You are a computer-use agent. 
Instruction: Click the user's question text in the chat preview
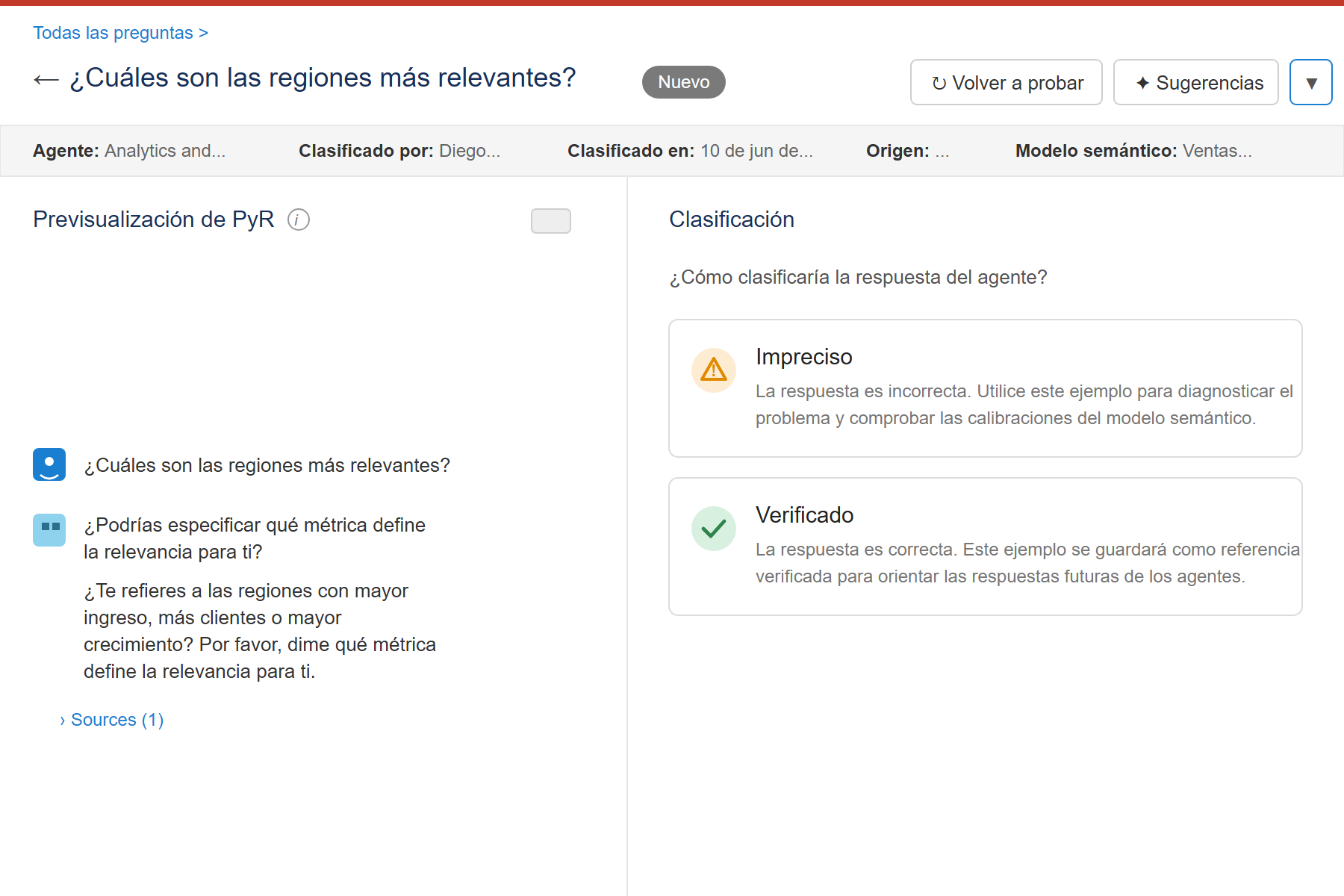[x=267, y=465]
